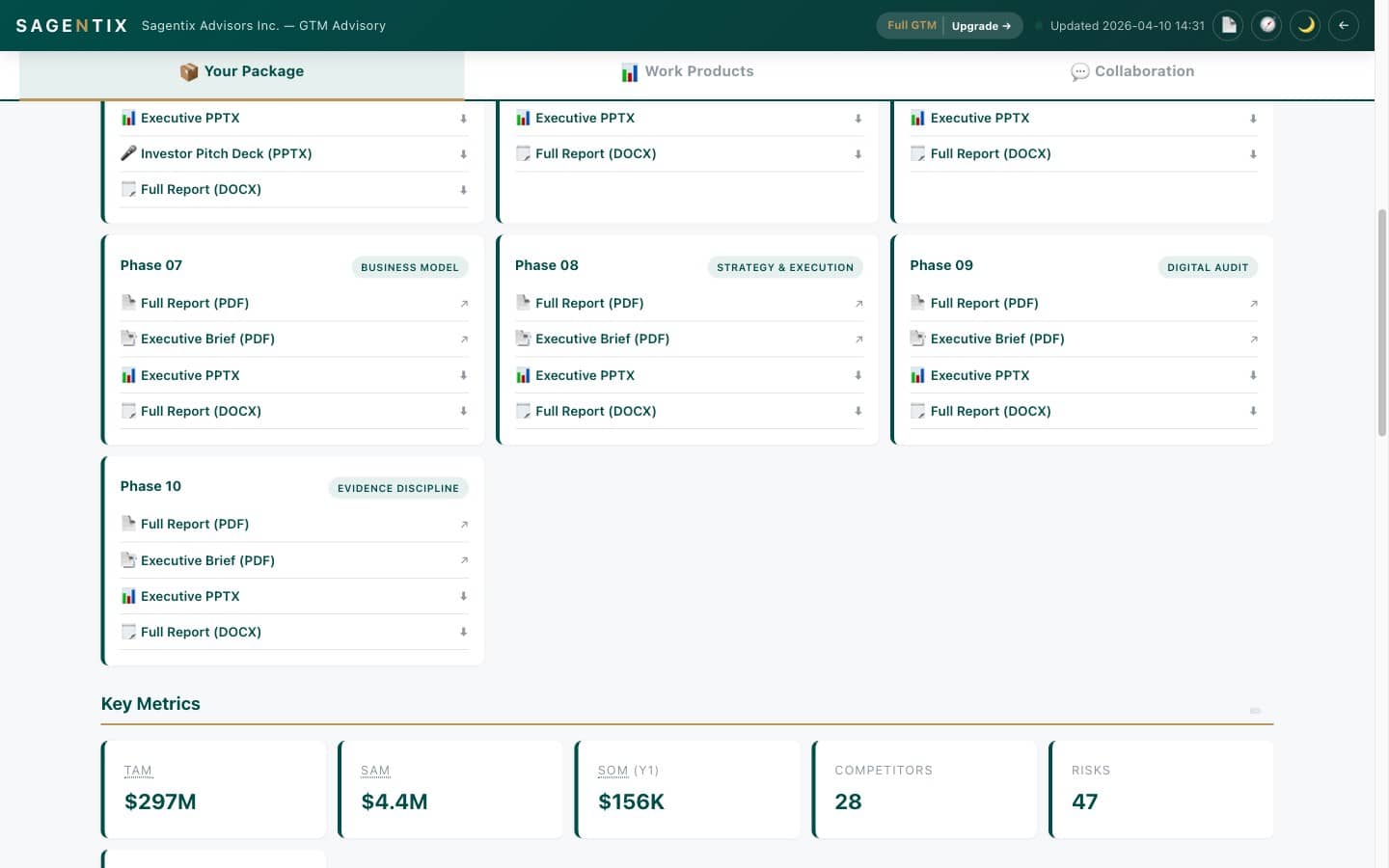Image resolution: width=1389 pixels, height=868 pixels.
Task: Click the RISKS 47 metric card
Action: coord(1161,789)
